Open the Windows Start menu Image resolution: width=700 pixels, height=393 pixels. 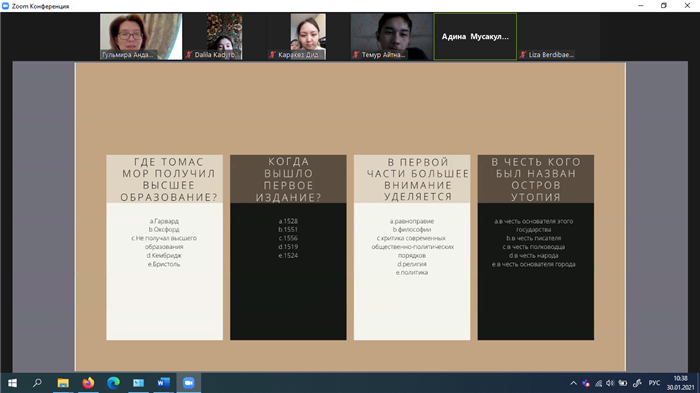point(12,383)
